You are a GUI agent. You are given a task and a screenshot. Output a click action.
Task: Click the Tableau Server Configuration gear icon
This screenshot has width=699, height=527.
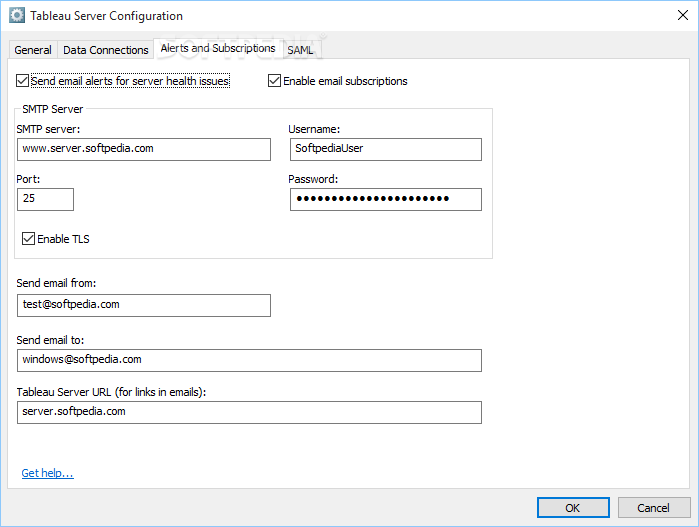[x=17, y=16]
